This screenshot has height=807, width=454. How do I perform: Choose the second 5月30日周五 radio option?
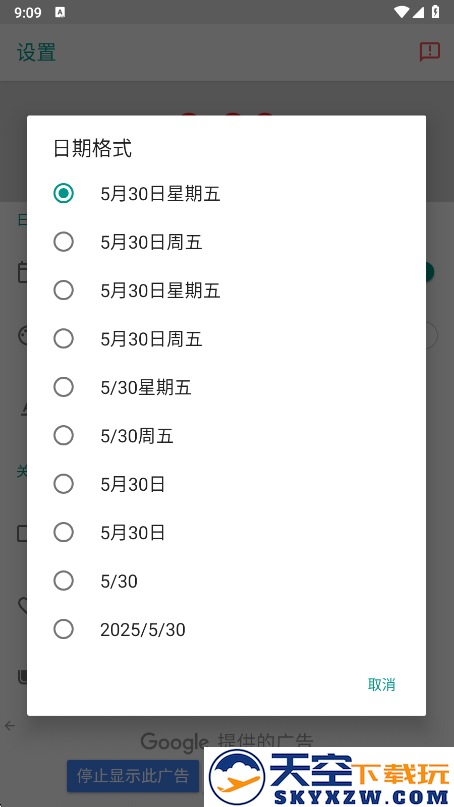[226, 339]
